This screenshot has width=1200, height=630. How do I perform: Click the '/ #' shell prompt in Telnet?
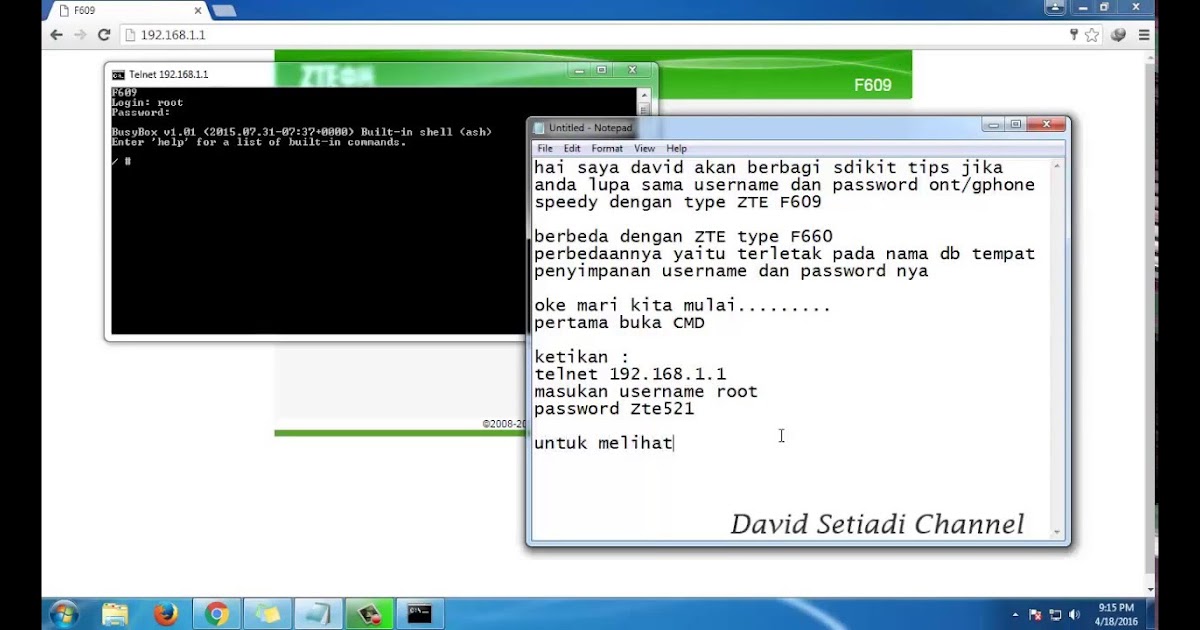pos(120,161)
